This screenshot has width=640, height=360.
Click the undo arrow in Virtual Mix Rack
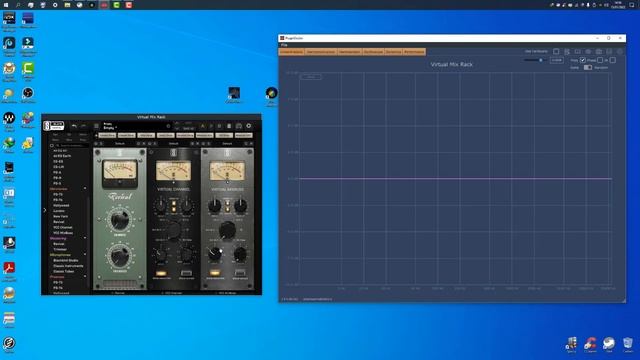(74, 126)
